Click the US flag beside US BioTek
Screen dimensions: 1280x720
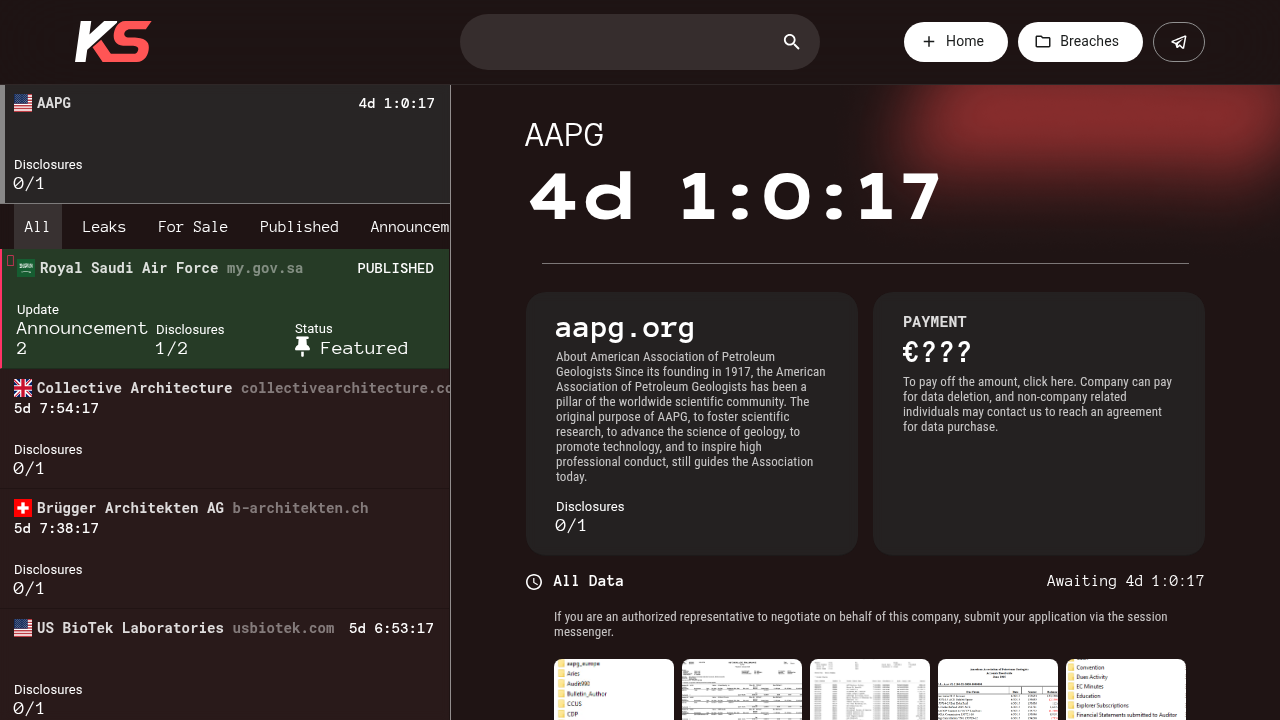[x=23, y=628]
